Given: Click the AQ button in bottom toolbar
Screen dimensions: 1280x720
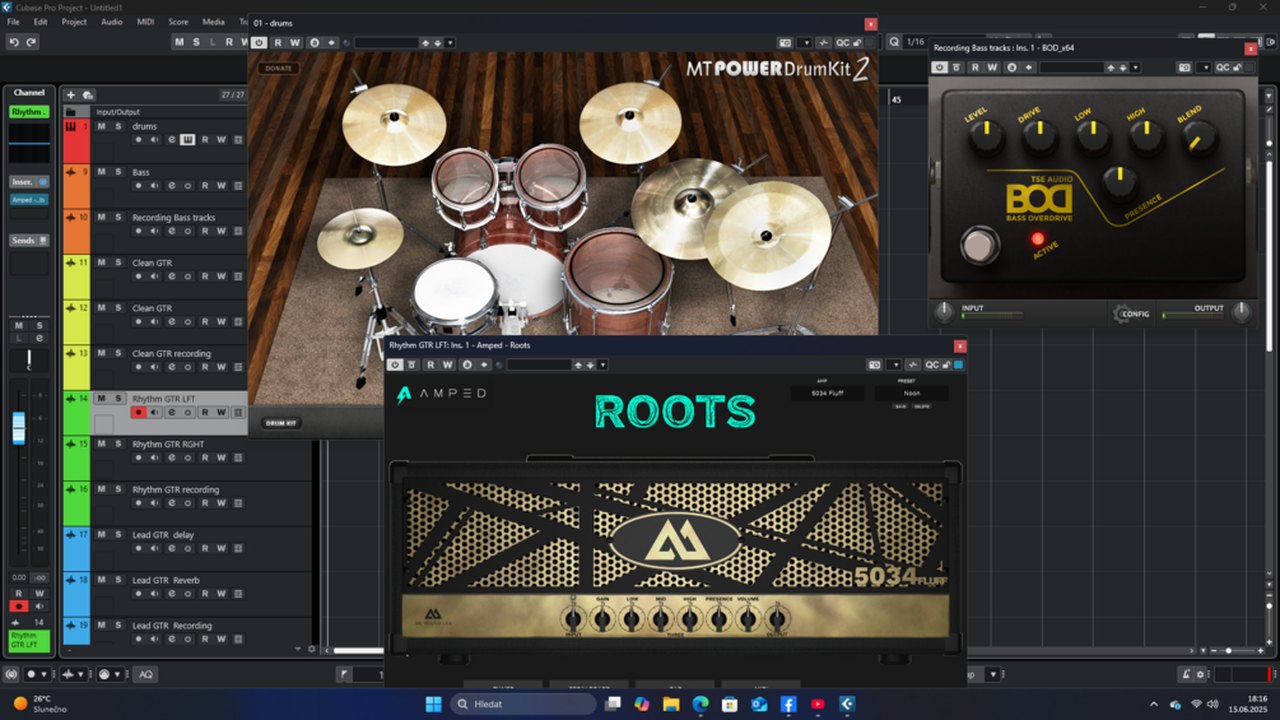Looking at the screenshot, I should tap(145, 675).
